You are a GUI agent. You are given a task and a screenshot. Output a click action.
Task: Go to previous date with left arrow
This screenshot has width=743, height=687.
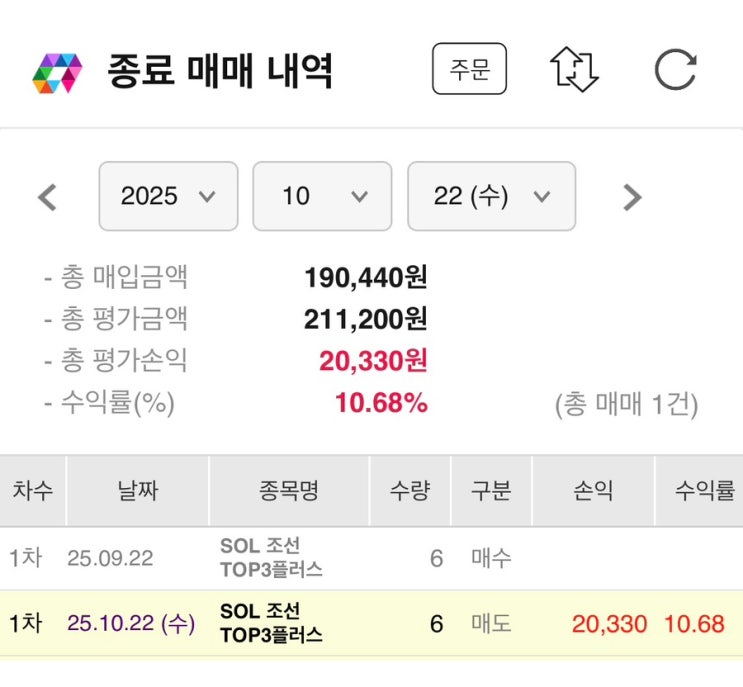[47, 197]
